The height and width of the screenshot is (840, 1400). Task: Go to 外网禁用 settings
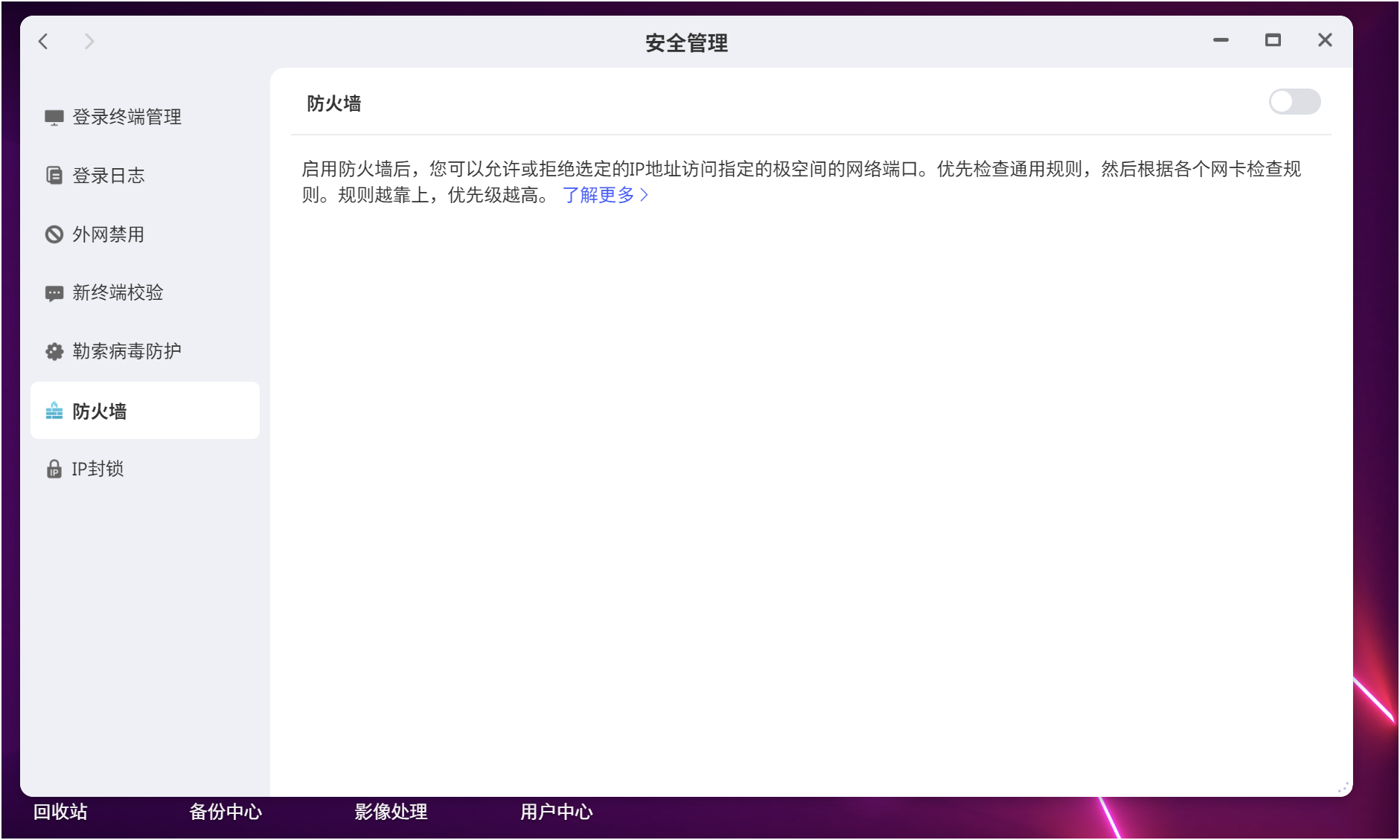(145, 234)
